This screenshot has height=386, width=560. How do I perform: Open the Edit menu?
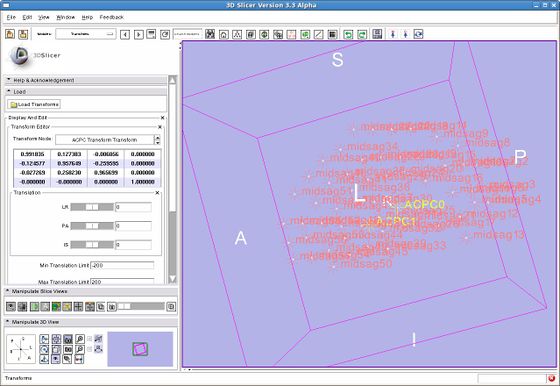pos(28,17)
